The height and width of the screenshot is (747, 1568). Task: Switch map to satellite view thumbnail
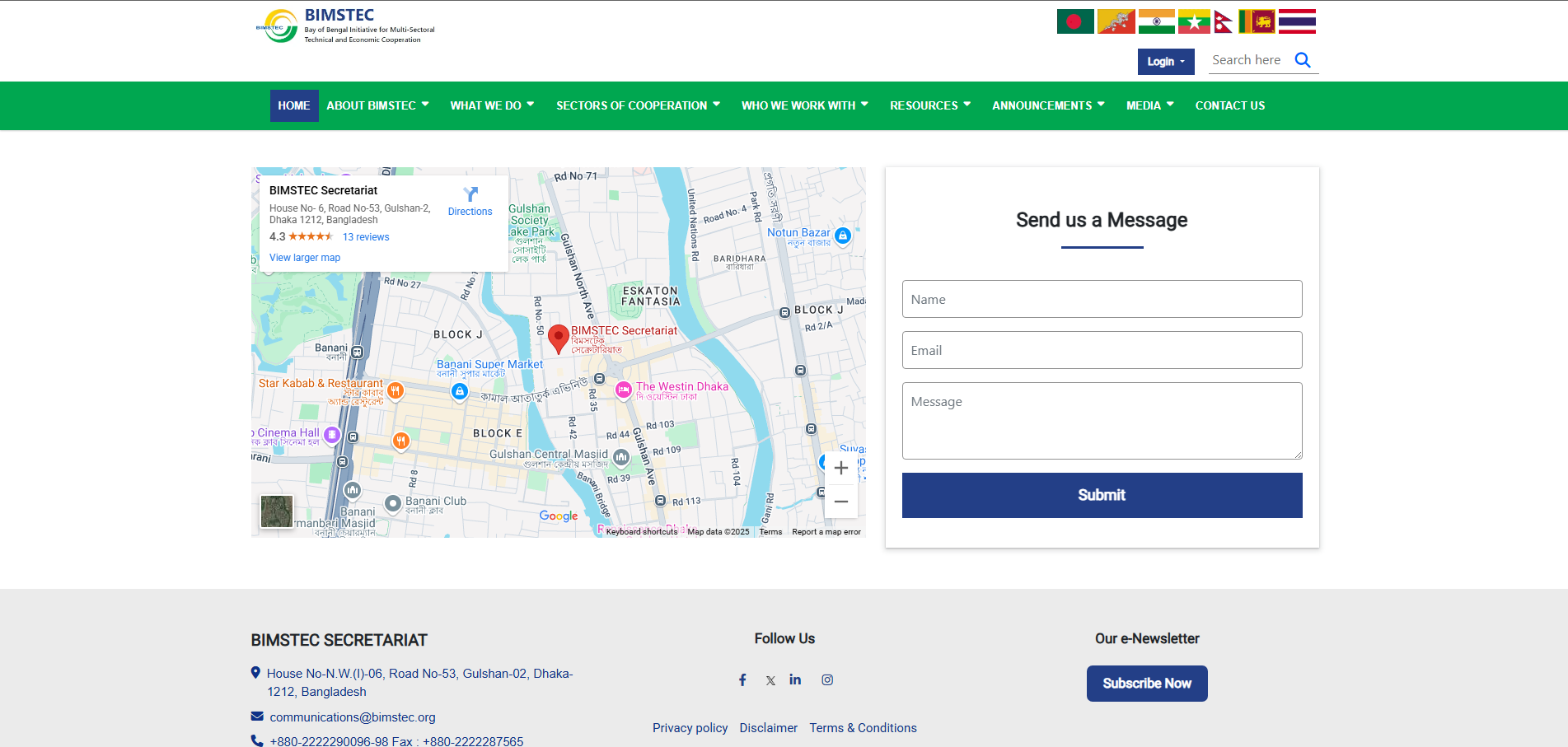tap(277, 511)
